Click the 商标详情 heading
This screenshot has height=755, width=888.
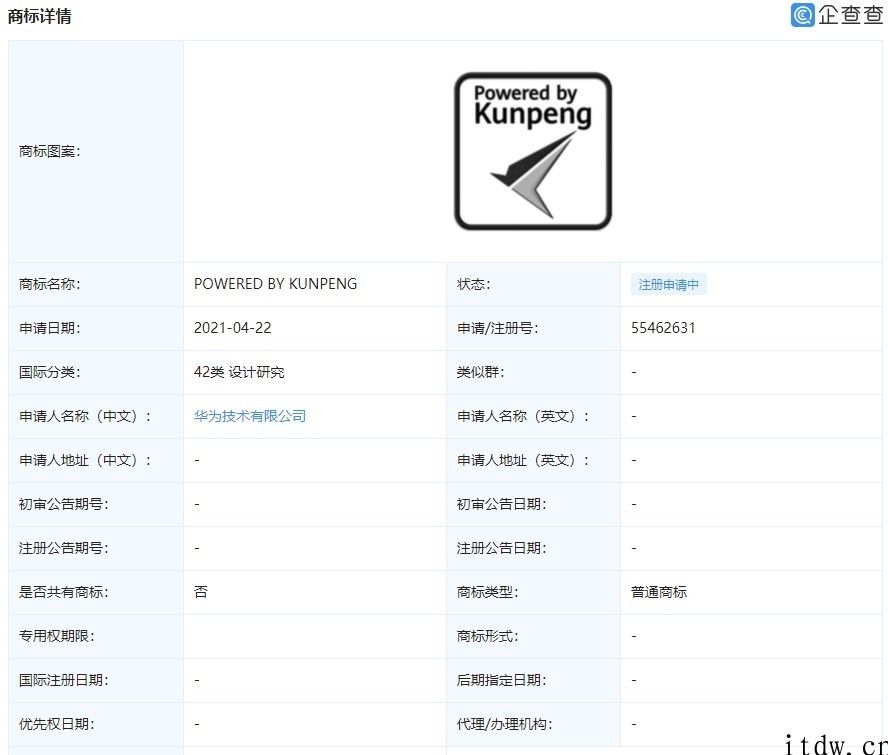(39, 16)
